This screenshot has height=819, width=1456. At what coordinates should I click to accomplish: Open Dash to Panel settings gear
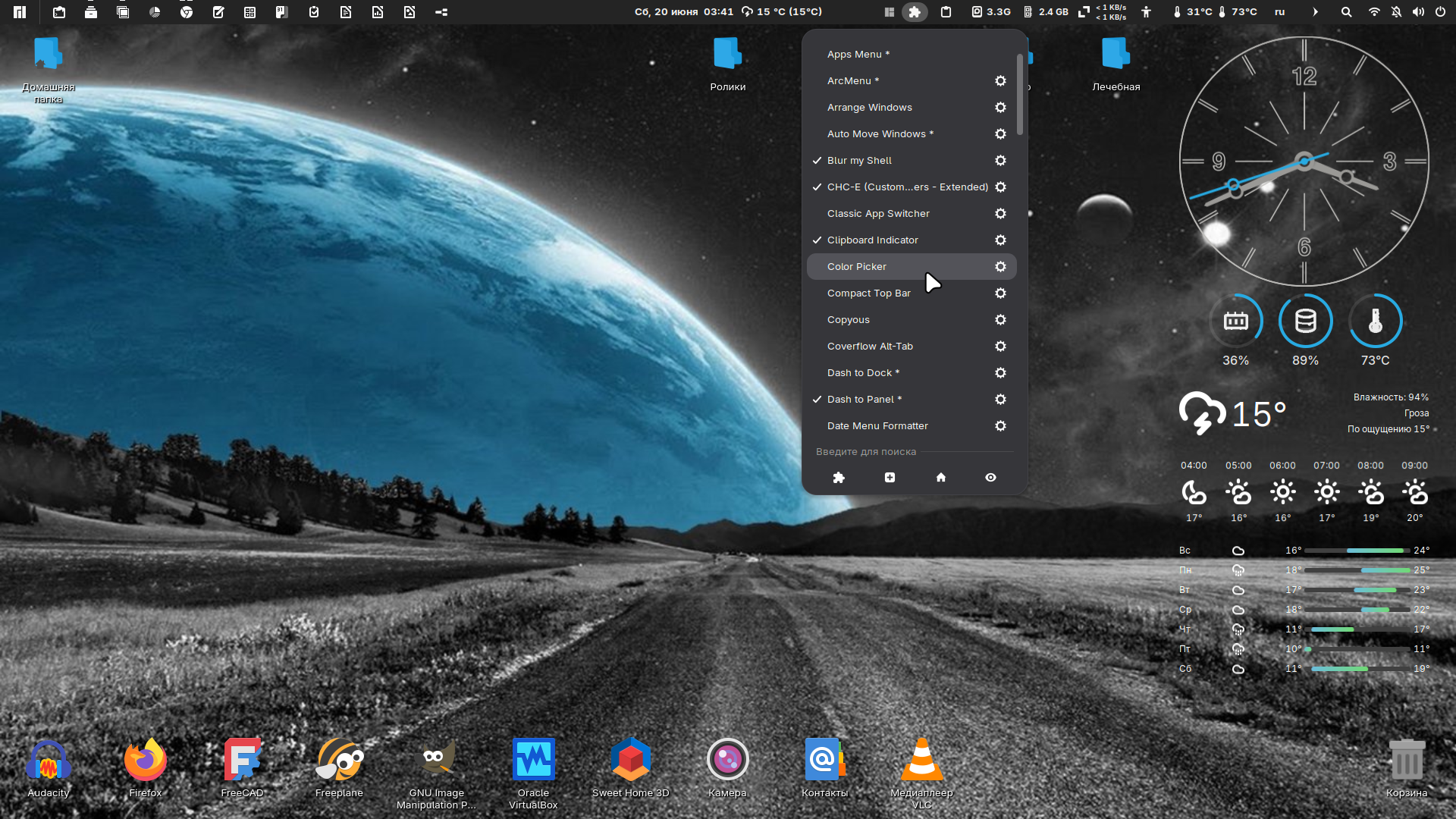click(x=1000, y=400)
